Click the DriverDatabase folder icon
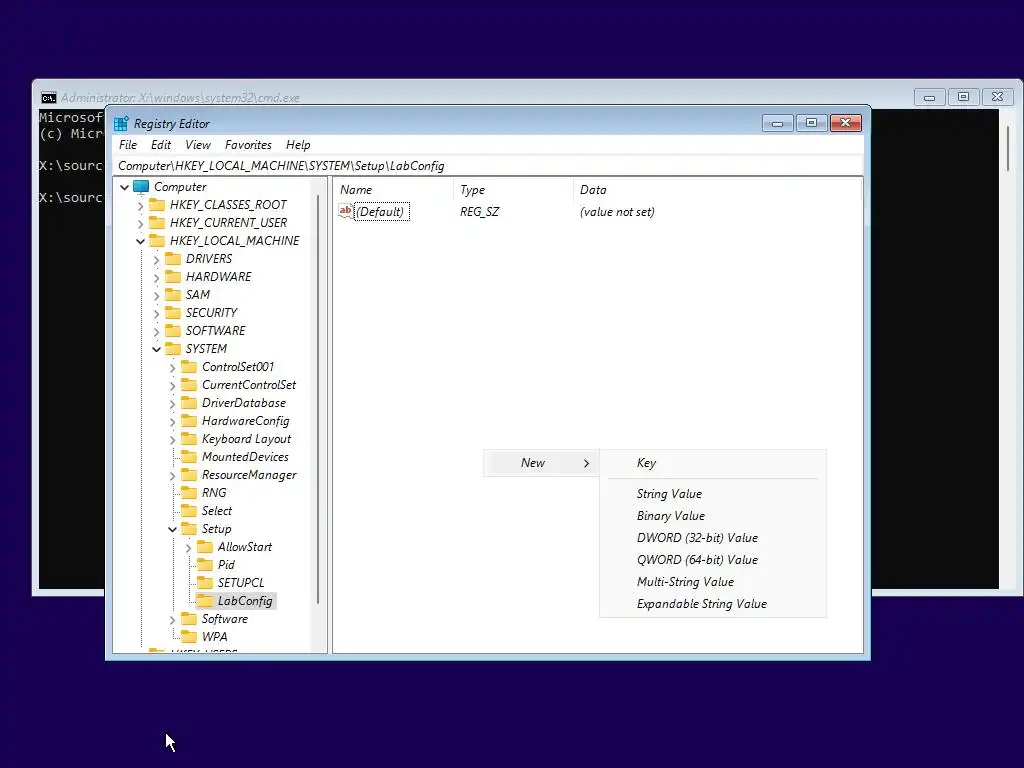 (189, 403)
